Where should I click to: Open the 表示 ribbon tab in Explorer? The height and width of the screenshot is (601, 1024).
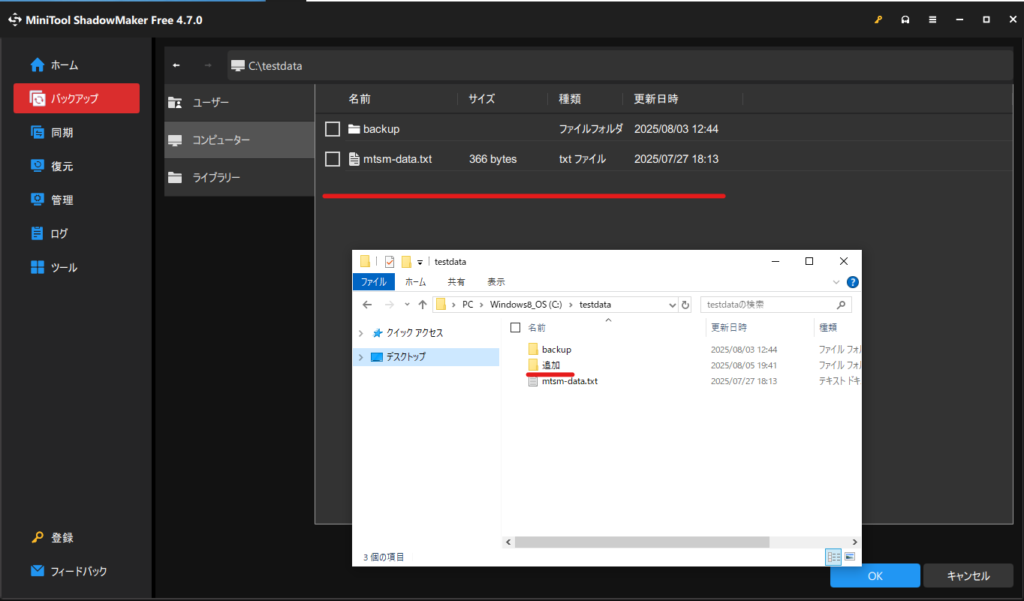[496, 282]
